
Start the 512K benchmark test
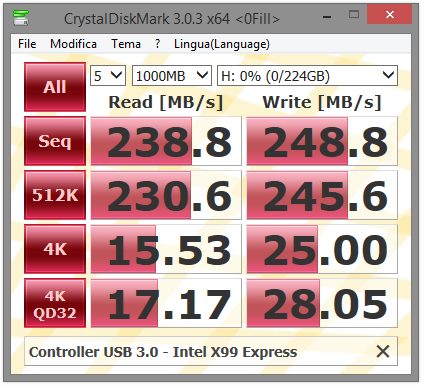pyautogui.click(x=55, y=195)
